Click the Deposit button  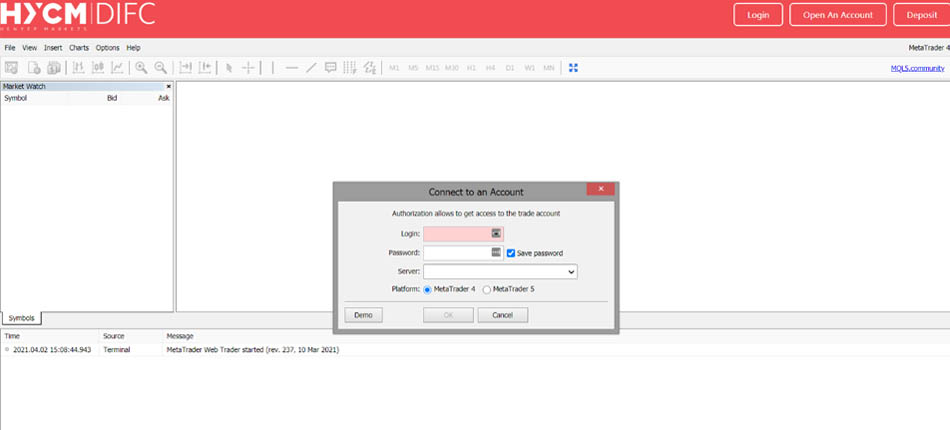(922, 15)
